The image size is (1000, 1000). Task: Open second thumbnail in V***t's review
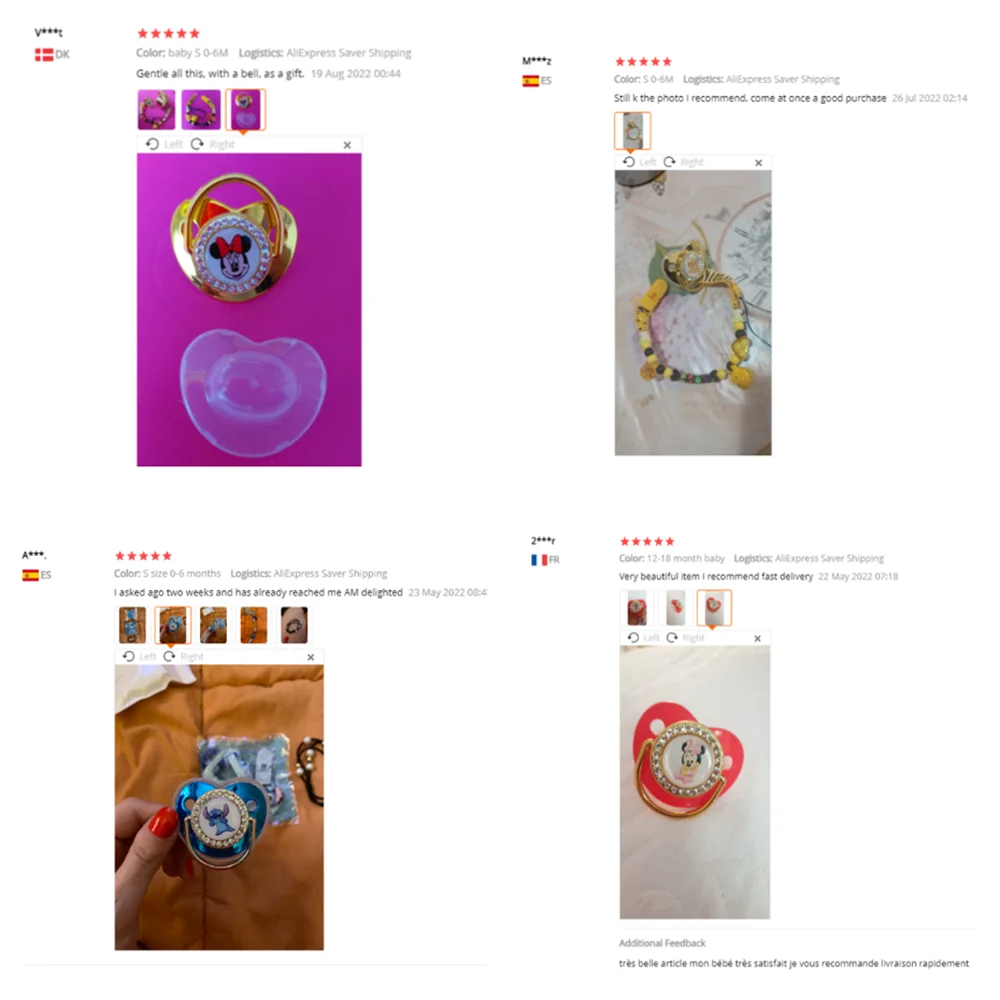[201, 110]
